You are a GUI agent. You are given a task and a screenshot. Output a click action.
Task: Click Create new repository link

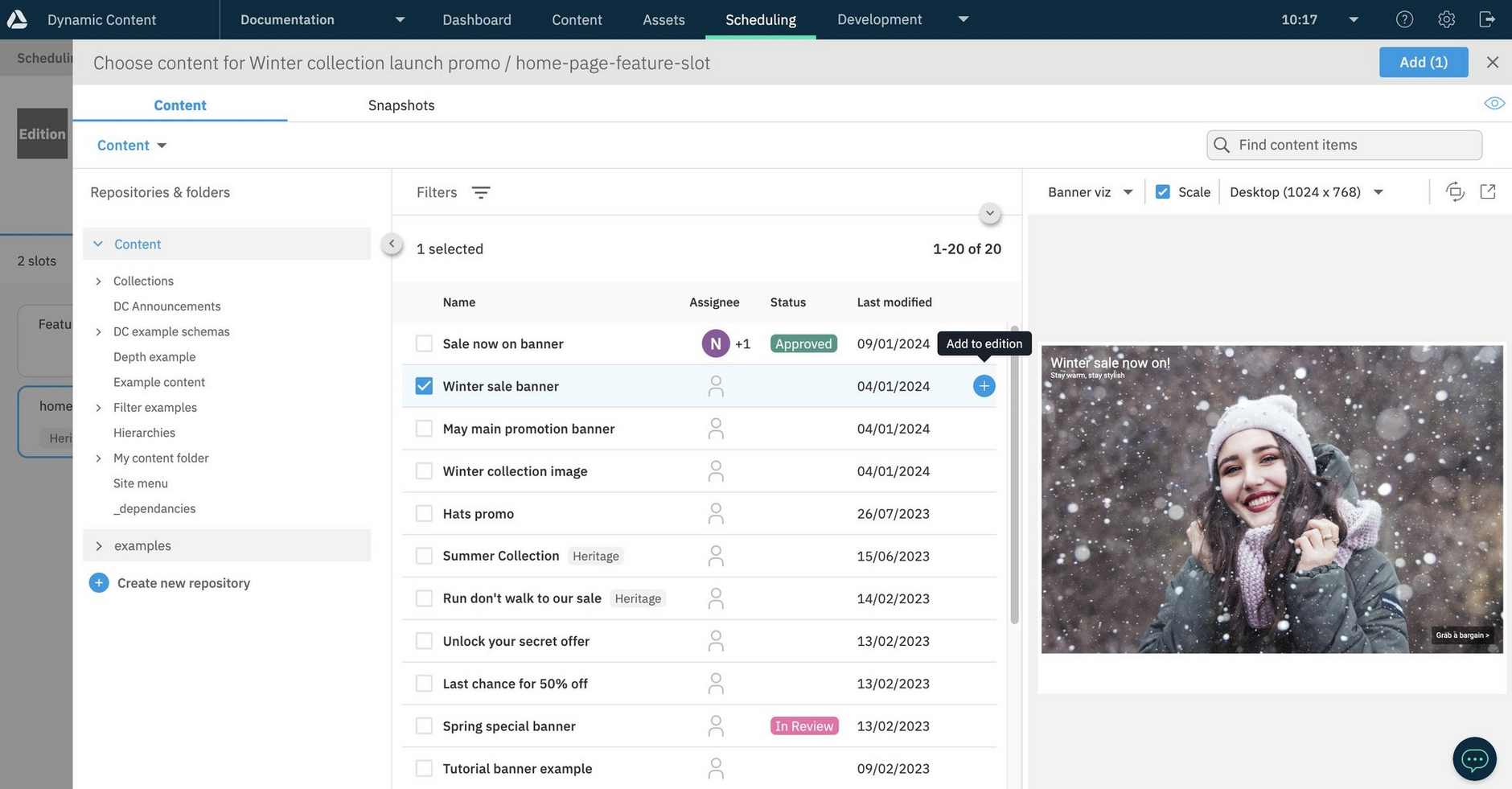pyautogui.click(x=183, y=583)
